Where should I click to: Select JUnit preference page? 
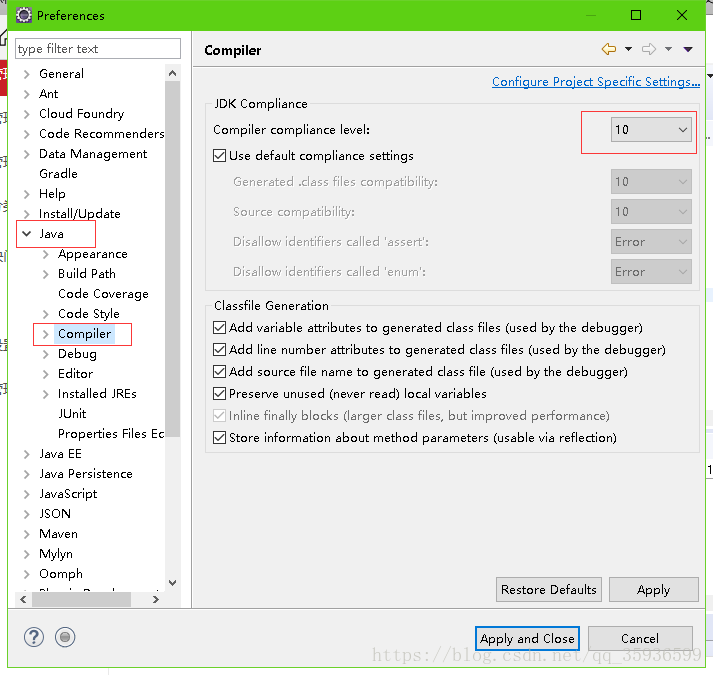(x=72, y=414)
